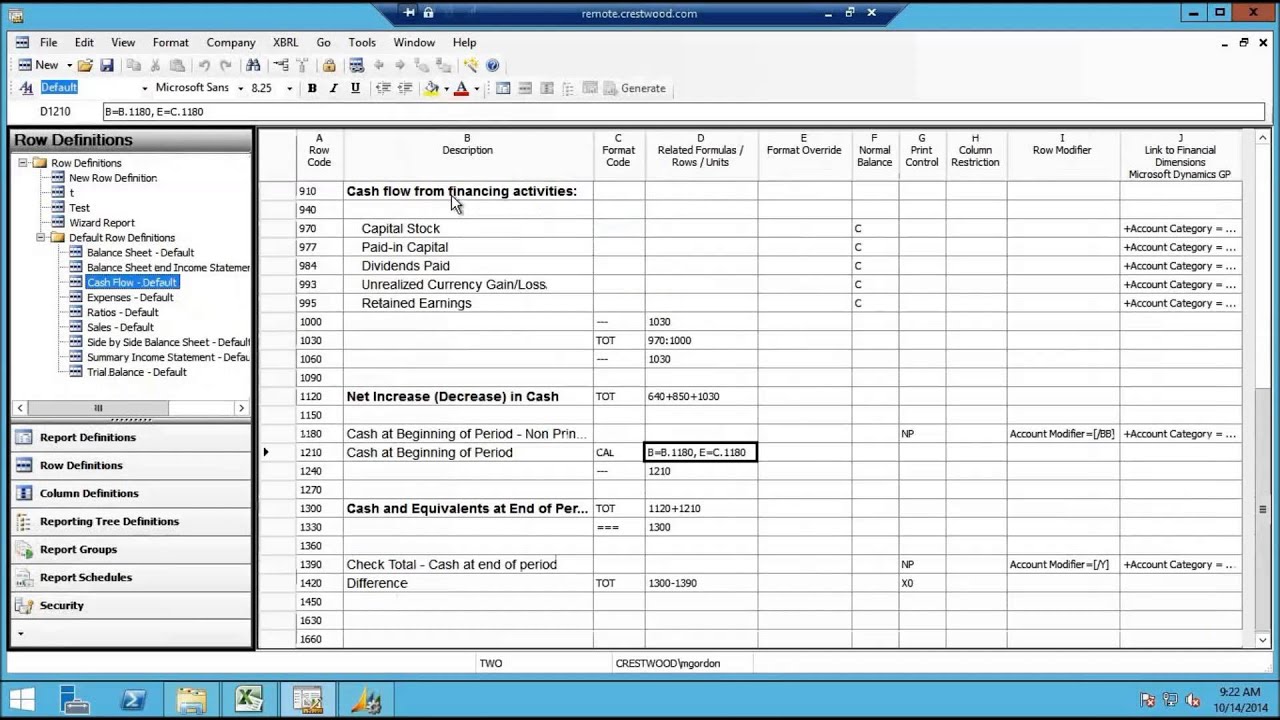Click the formula cell containing 640+850+1030
This screenshot has height=720, width=1280.
click(701, 397)
